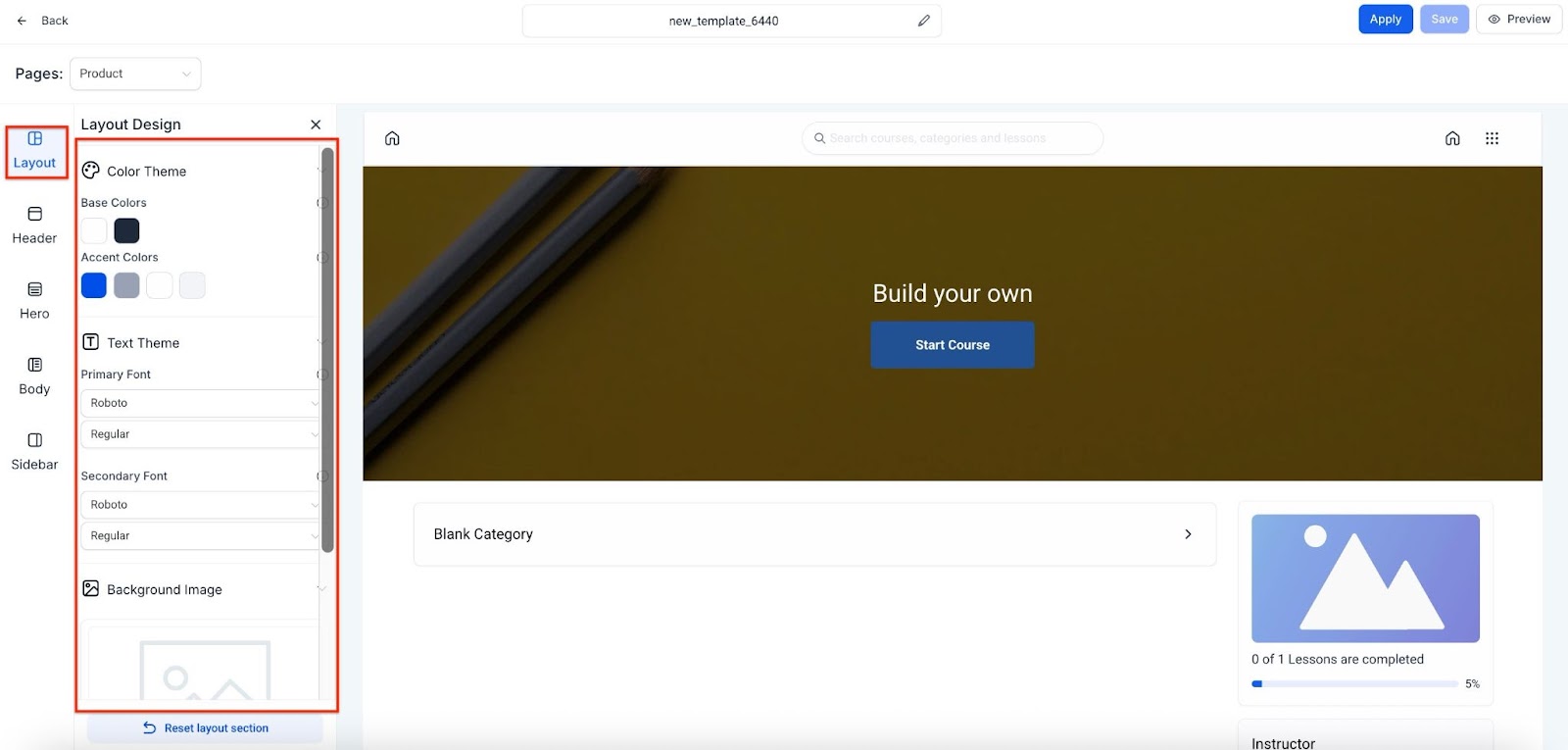This screenshot has width=1568, height=750.
Task: Click the course thumbnail image
Action: pyautogui.click(x=1365, y=578)
